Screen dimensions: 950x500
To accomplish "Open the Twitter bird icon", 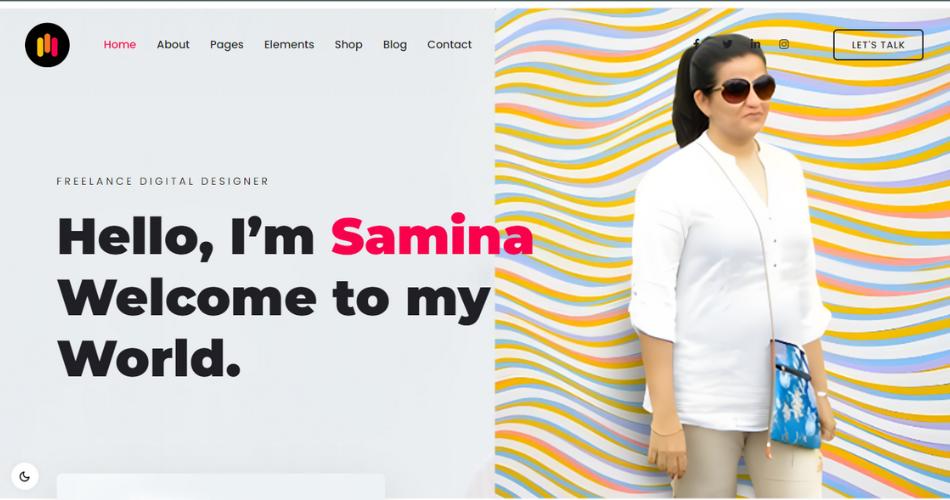I will tap(727, 44).
